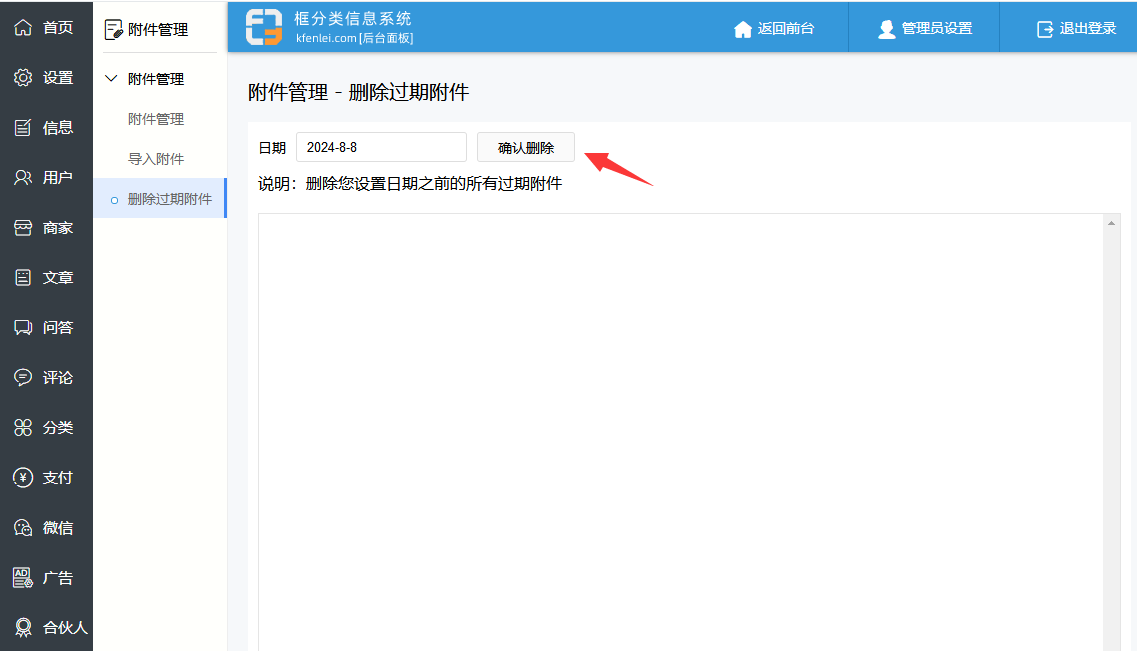Collapse the 附件管理 tree group
The width and height of the screenshot is (1137, 651).
click(x=111, y=79)
